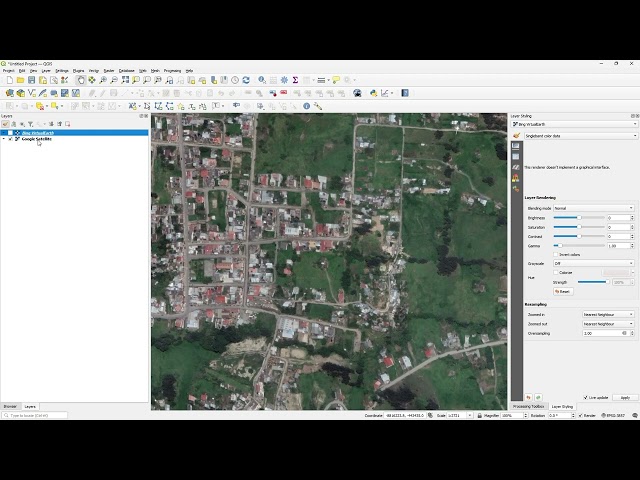Toggle Bing VirtualEarth layer visibility checkbox
640x480 pixels.
pyautogui.click(x=10, y=133)
